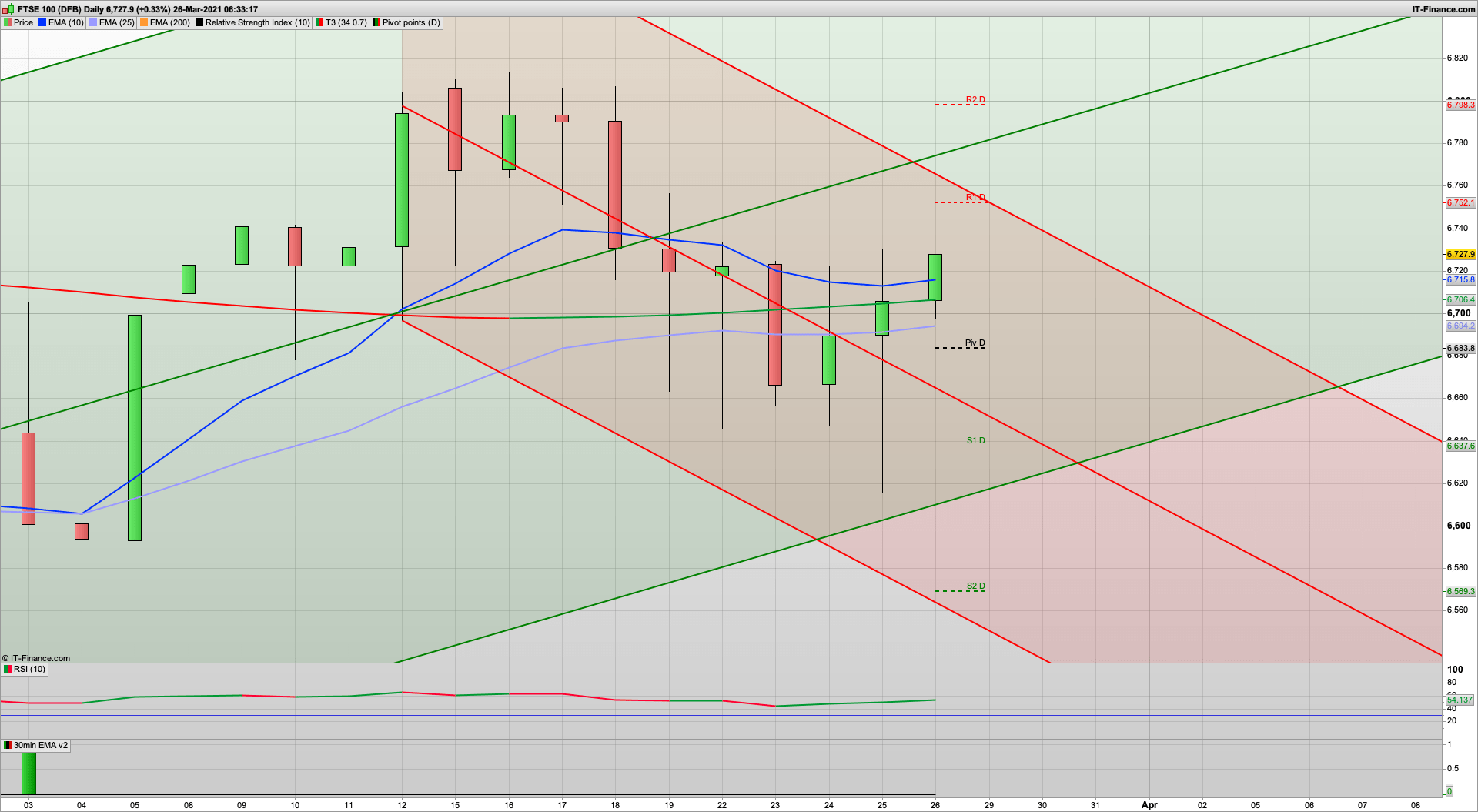The width and height of the screenshot is (1478, 812).
Task: Select the orange EMA (200) legend icon
Action: pos(143,22)
